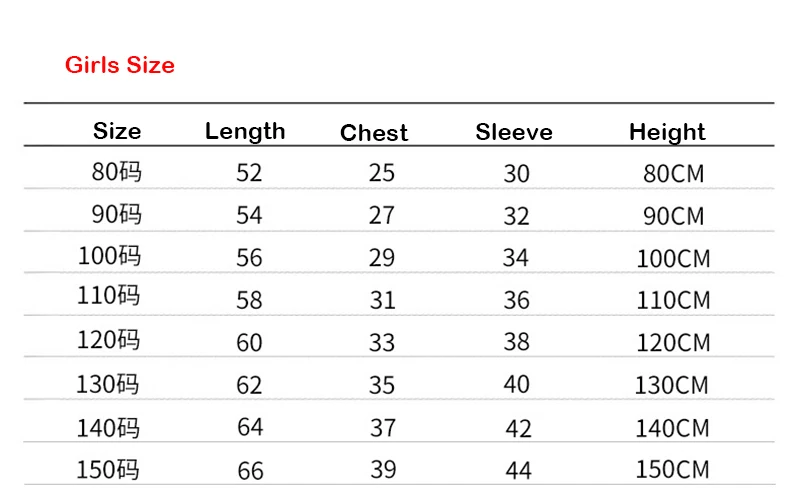Click the 120码 size row label
Viewport: 800px width, 500px height.
point(108,340)
